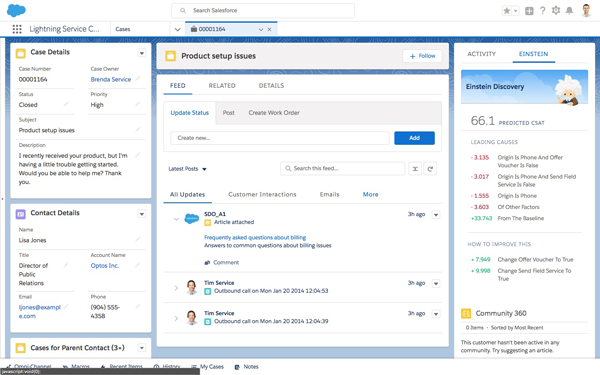Click the Follow button
600x375 pixels.
422,56
